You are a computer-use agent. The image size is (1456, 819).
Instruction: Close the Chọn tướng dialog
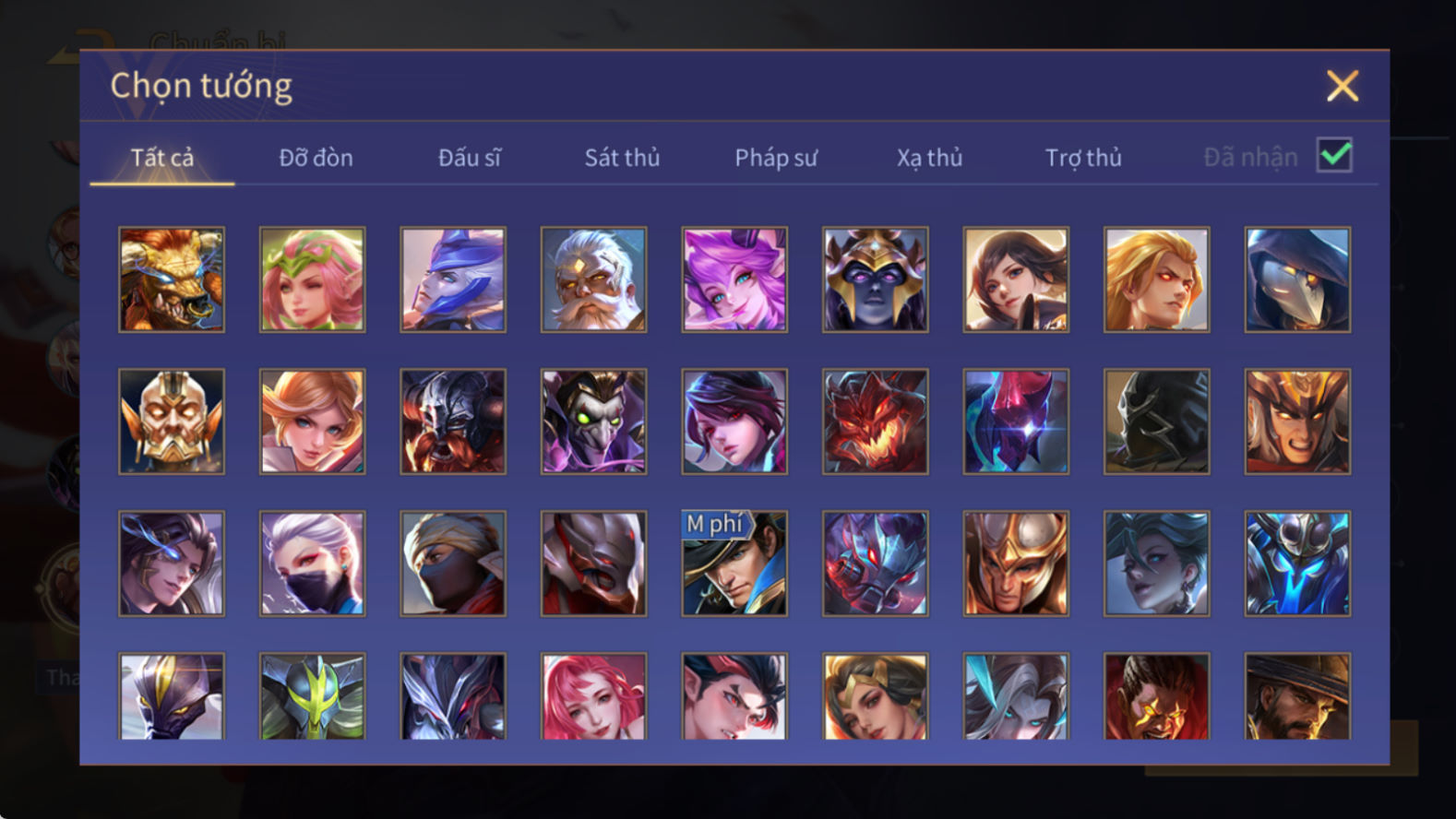coord(1343,86)
